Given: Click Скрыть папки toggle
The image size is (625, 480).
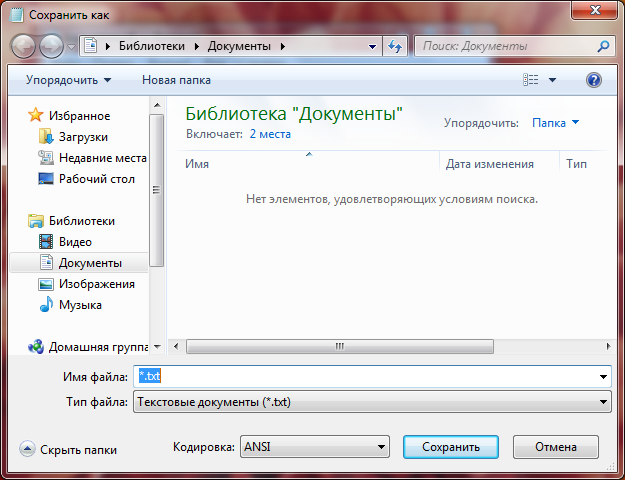Looking at the screenshot, I should (68, 449).
